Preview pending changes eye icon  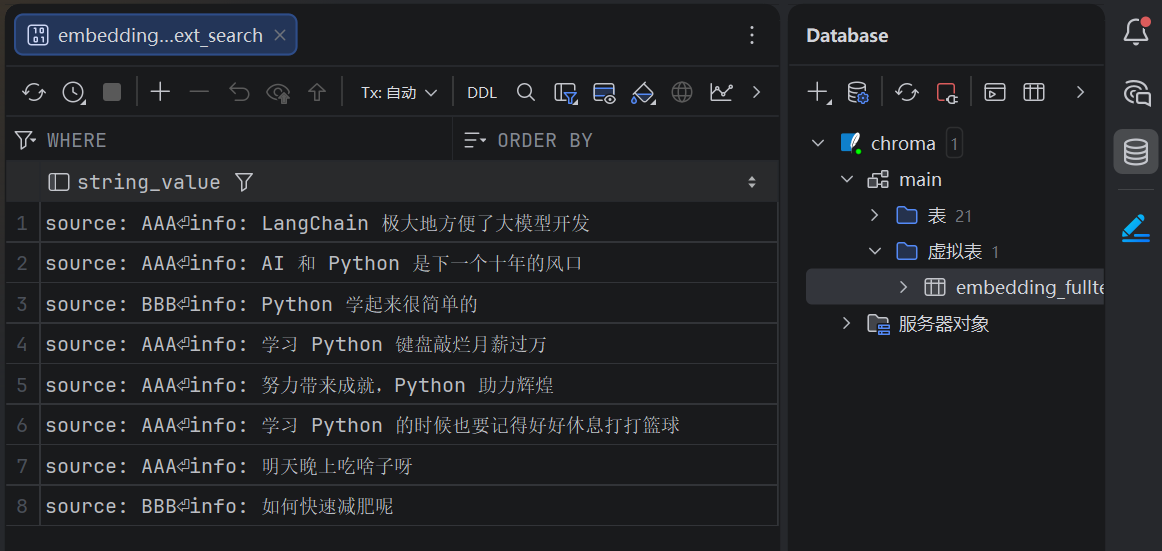pos(279,93)
